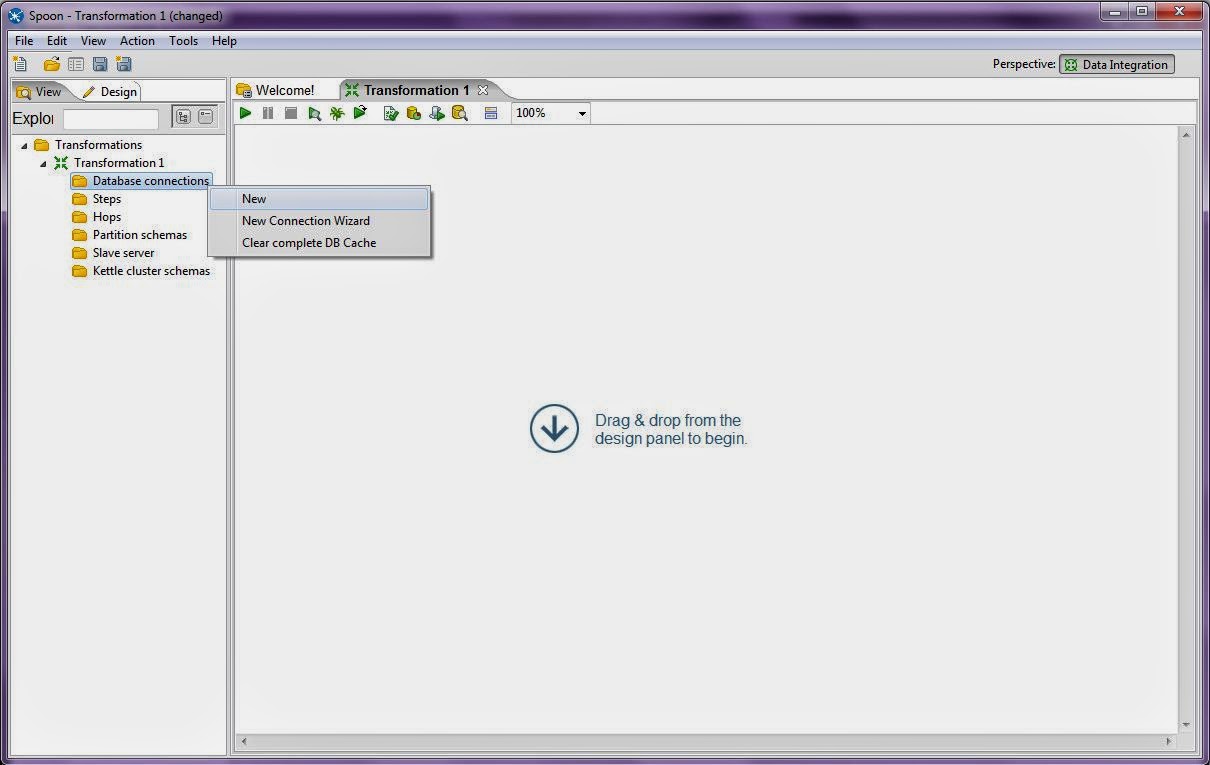Toggle the connections view in the explorer panel
Viewport: 1210px width, 765px height.
coord(183,116)
